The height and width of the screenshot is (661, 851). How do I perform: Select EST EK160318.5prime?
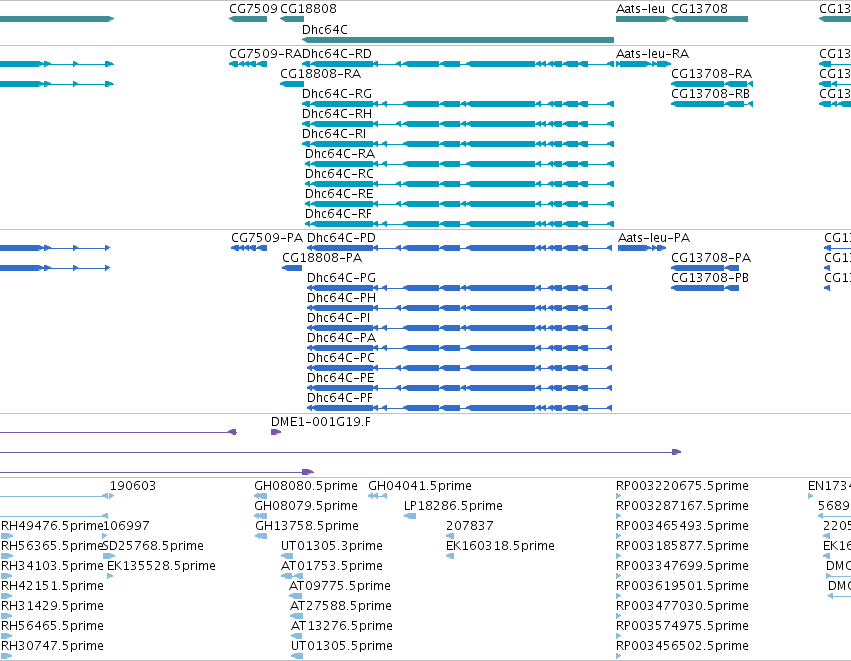pyautogui.click(x=500, y=546)
